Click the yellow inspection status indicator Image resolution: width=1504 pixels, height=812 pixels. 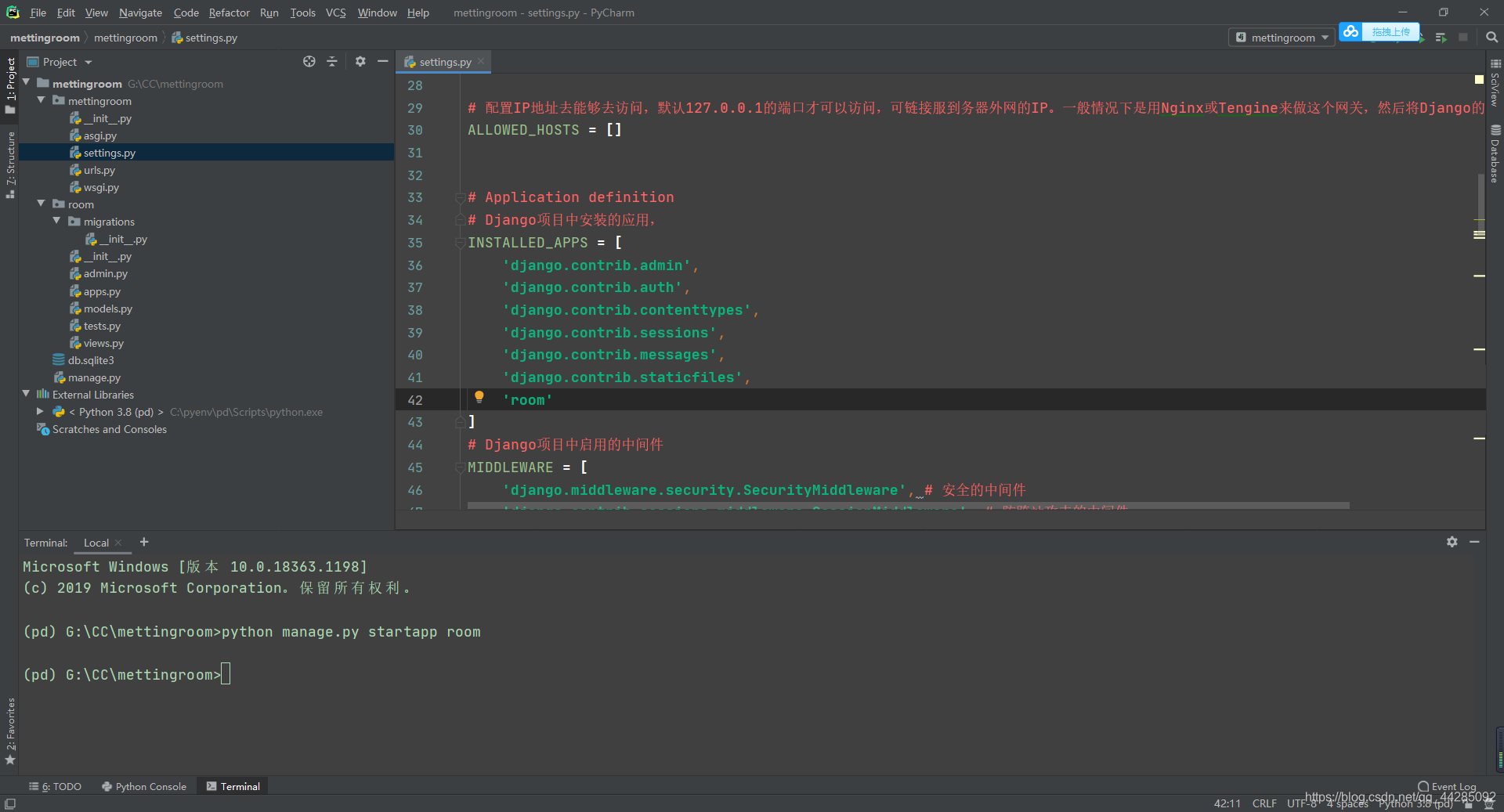(x=1479, y=80)
